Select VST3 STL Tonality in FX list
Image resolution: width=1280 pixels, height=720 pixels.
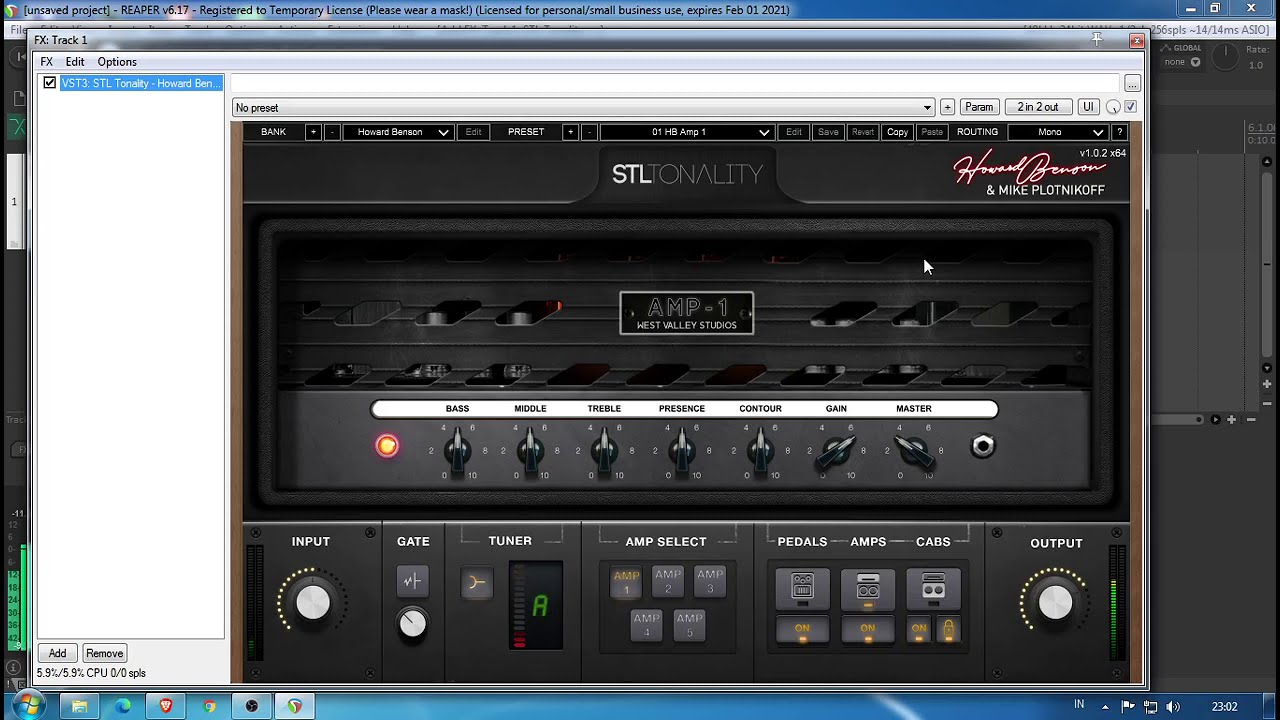[140, 83]
